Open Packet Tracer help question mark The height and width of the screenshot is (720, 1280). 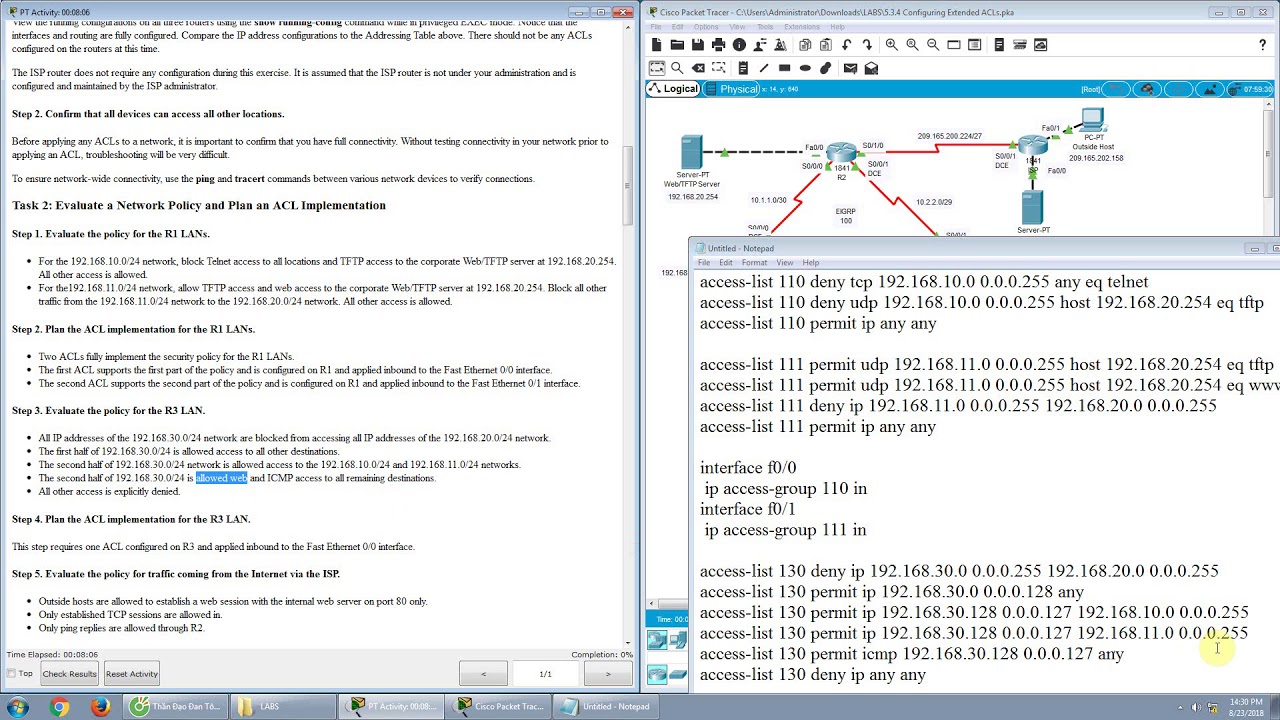click(x=1263, y=45)
